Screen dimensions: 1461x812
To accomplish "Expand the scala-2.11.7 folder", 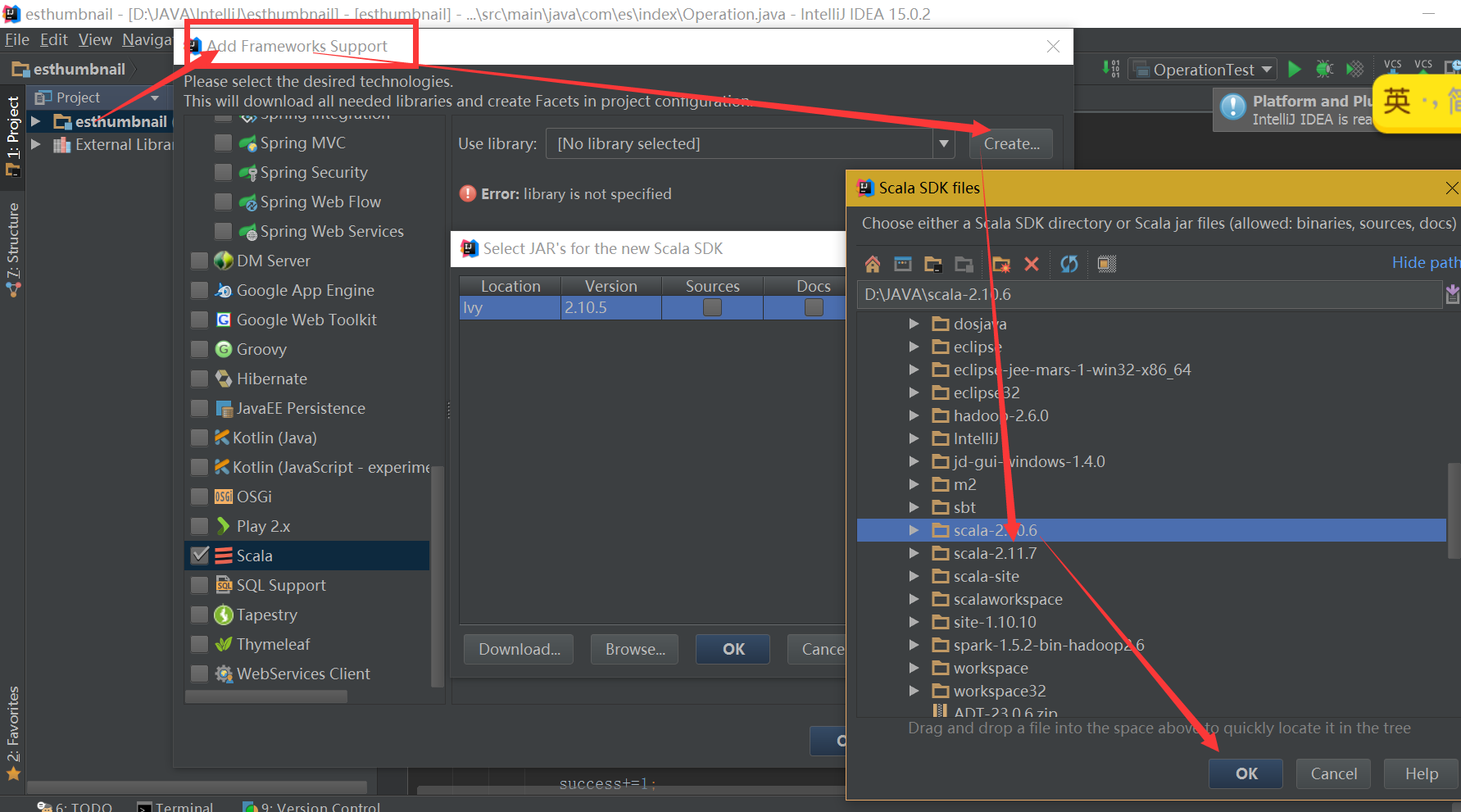I will (914, 553).
